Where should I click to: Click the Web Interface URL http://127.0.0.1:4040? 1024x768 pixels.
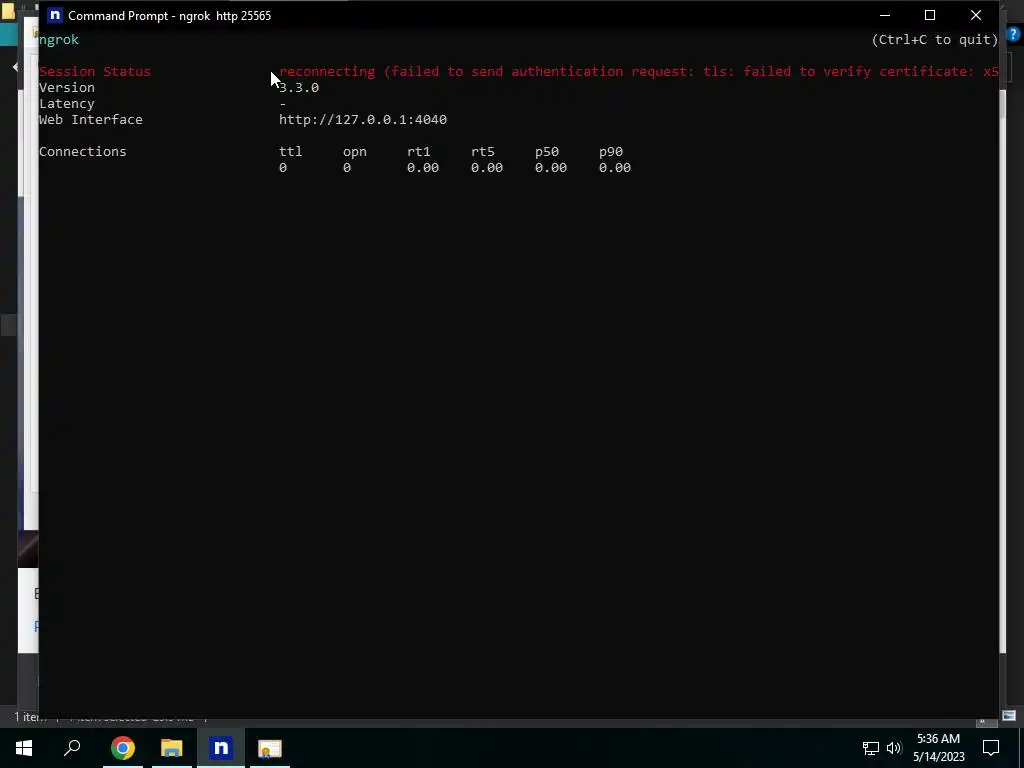(x=362, y=120)
